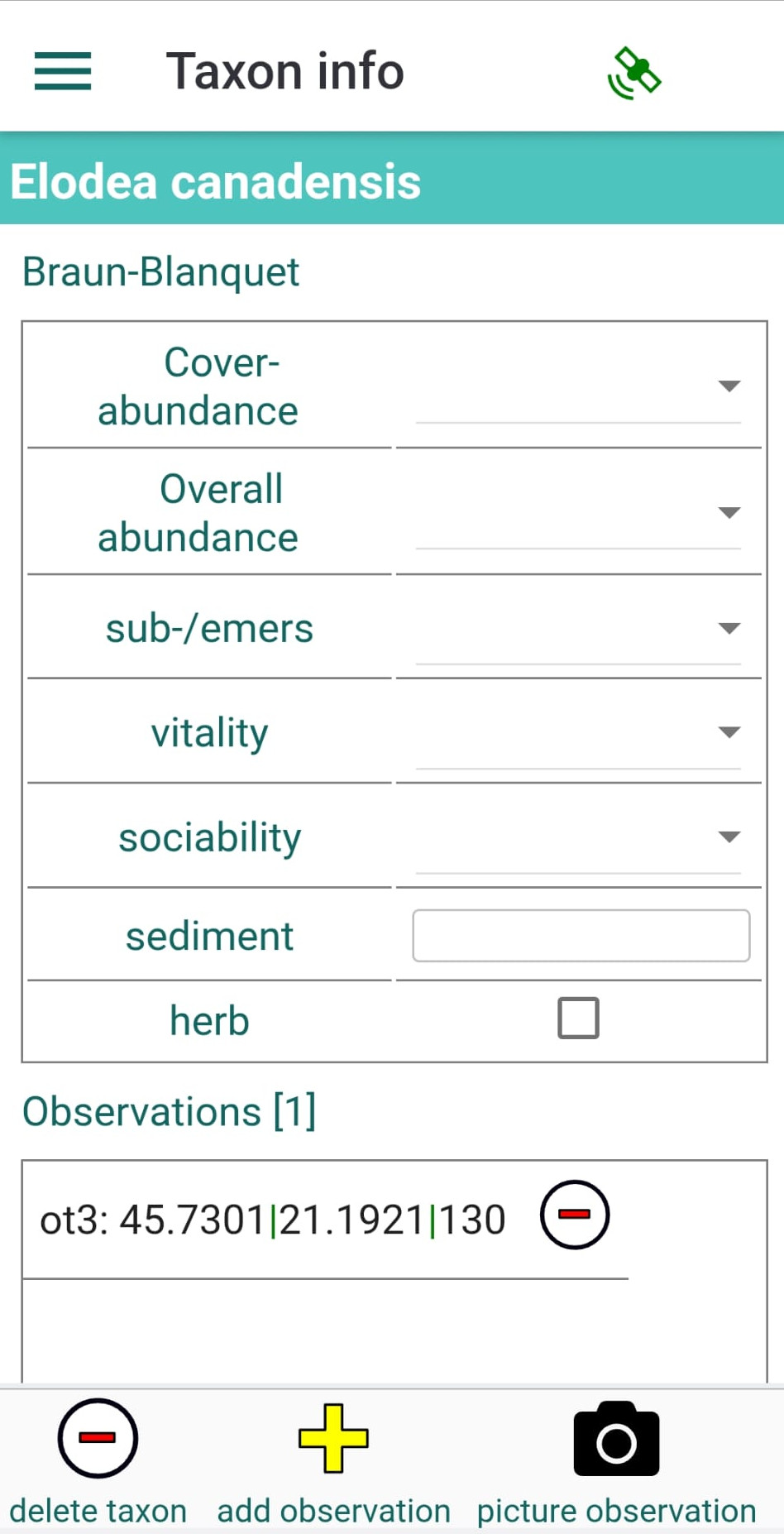
Task: Tap the "picture observation" label
Action: coord(616,1511)
